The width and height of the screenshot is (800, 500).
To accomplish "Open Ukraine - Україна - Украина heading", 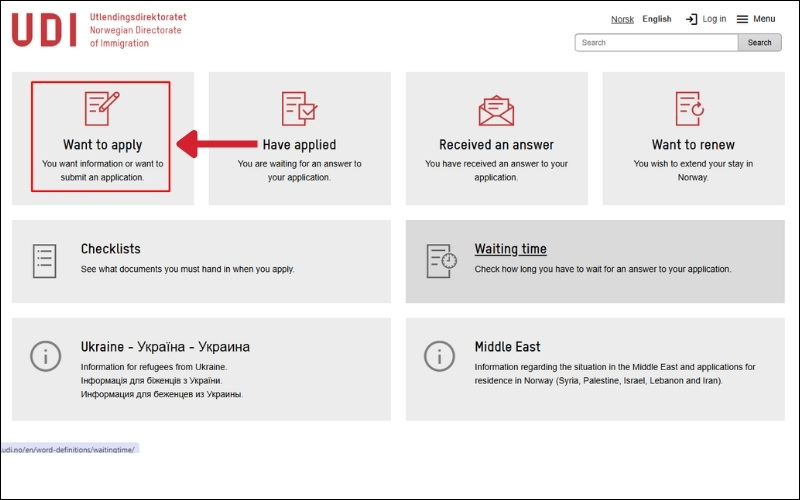I will tap(165, 347).
